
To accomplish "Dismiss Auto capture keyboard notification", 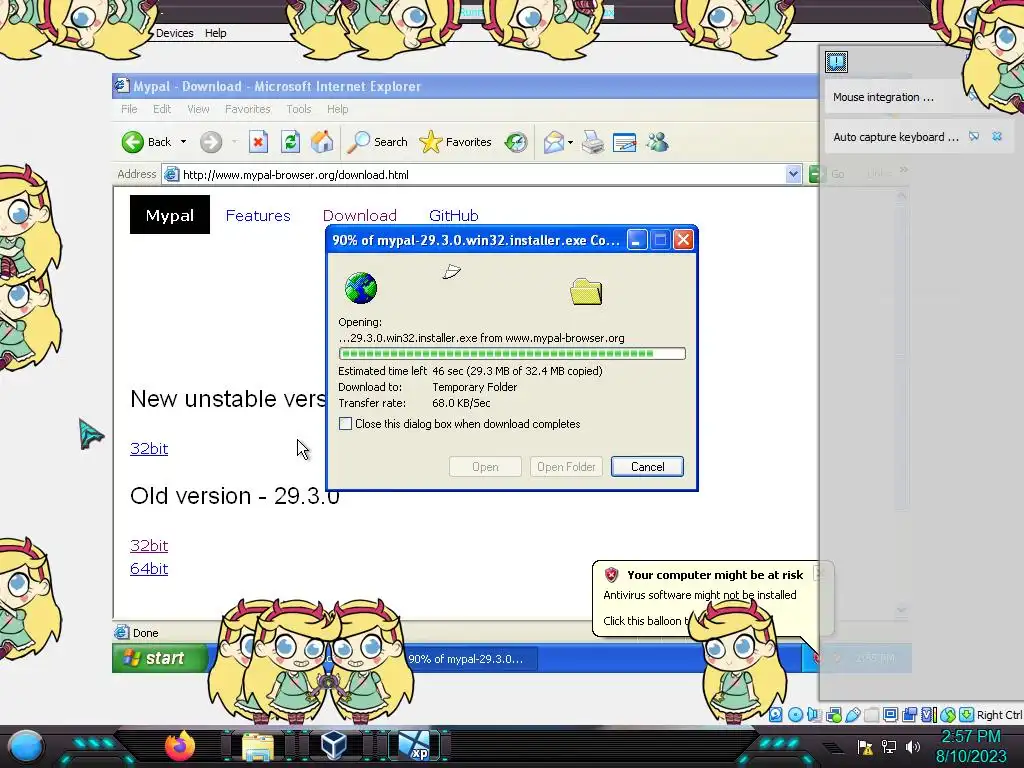I will [997, 136].
